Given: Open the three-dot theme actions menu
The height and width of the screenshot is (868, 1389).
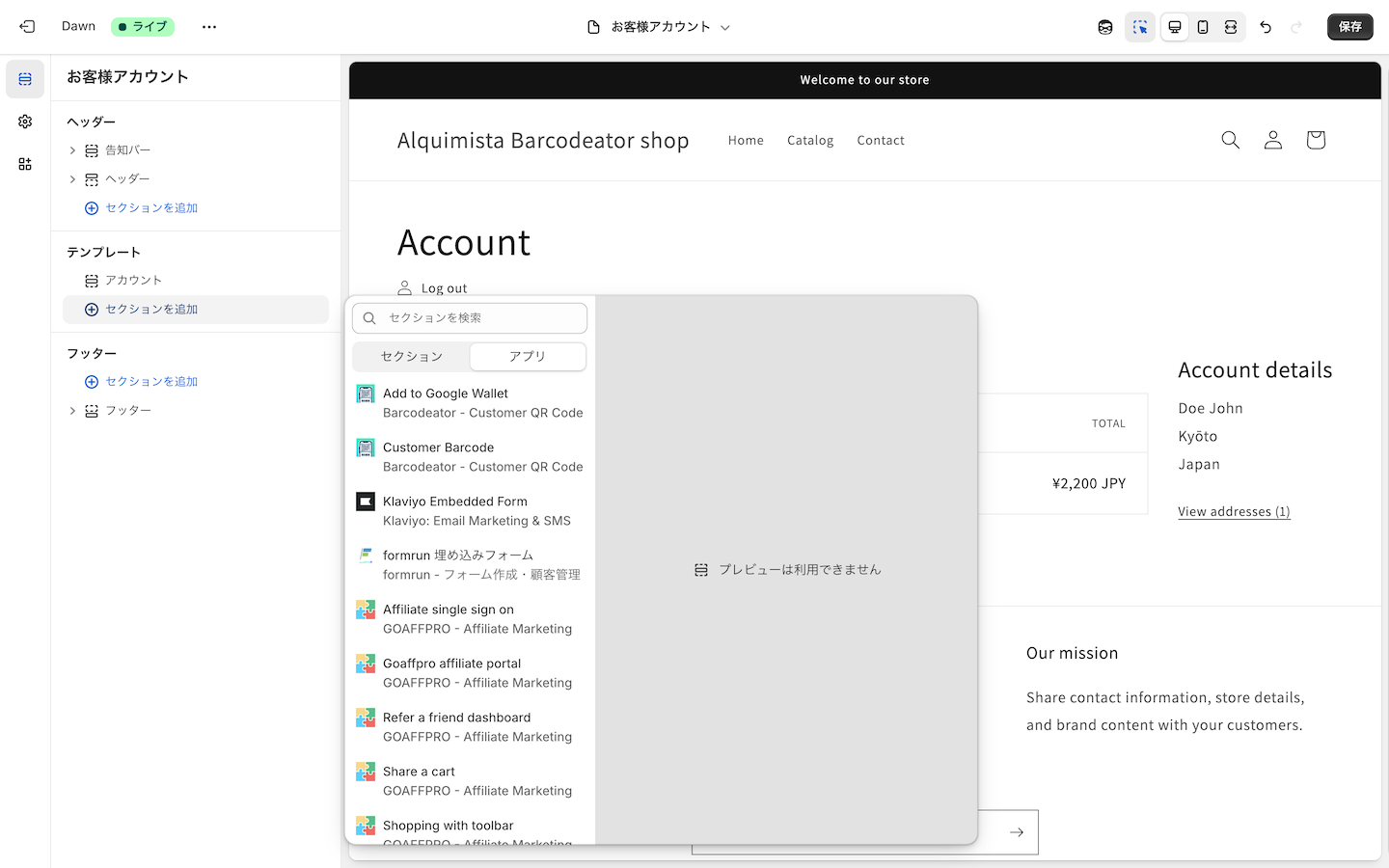Looking at the screenshot, I should [x=209, y=27].
